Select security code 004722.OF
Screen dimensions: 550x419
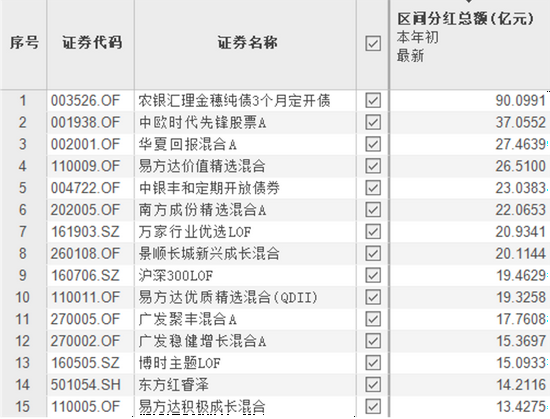[85, 188]
